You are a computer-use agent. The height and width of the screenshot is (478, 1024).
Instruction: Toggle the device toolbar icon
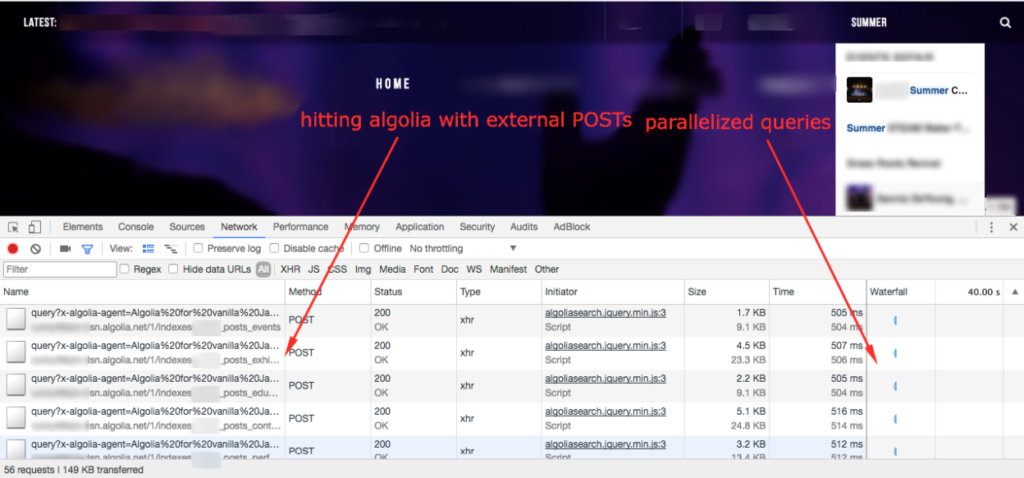[x=34, y=228]
